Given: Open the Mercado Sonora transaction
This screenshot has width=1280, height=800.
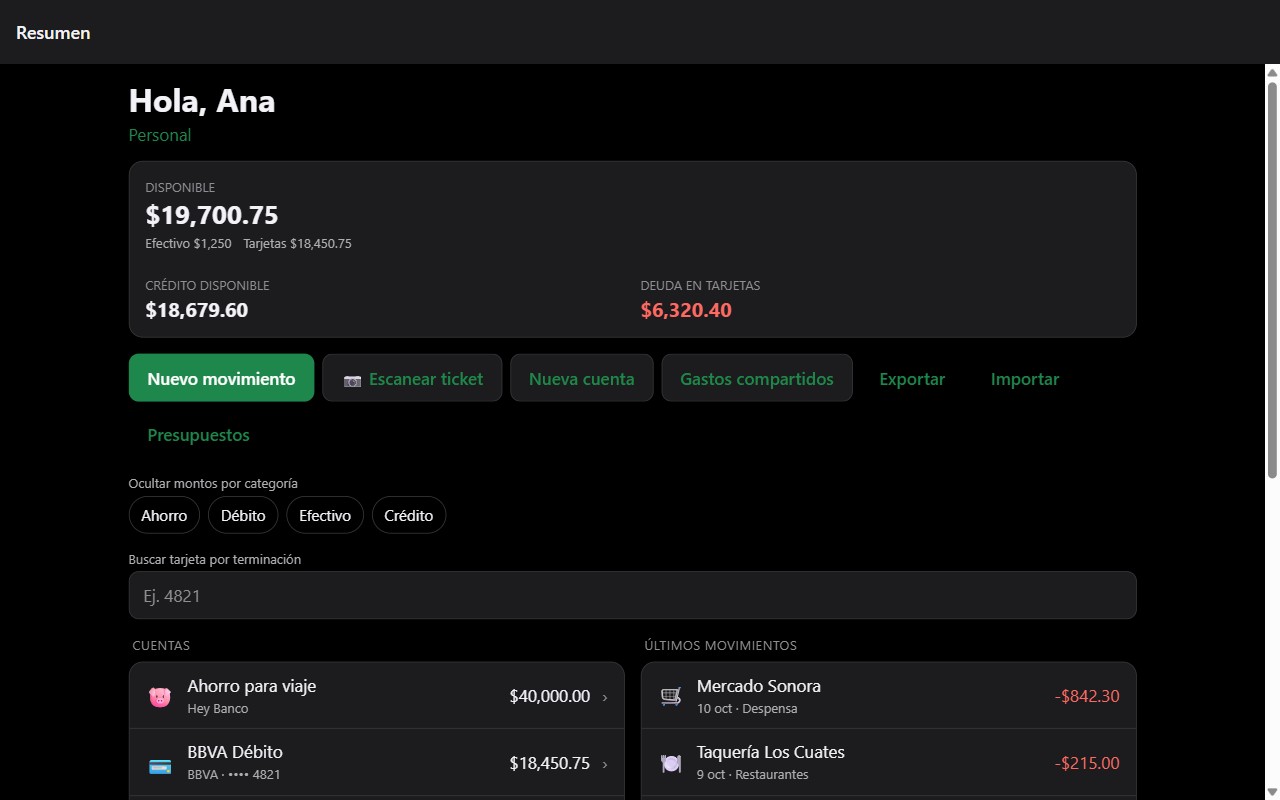Looking at the screenshot, I should click(888, 696).
